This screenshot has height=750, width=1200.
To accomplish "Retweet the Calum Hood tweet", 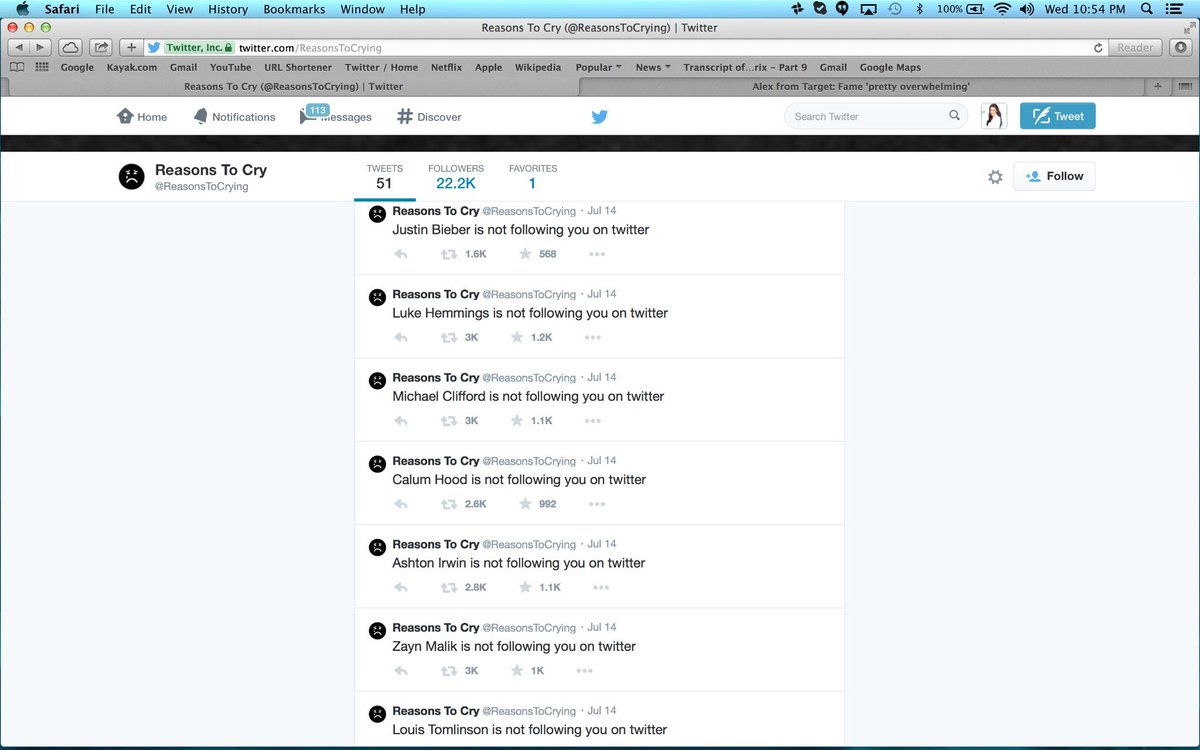I will point(450,504).
